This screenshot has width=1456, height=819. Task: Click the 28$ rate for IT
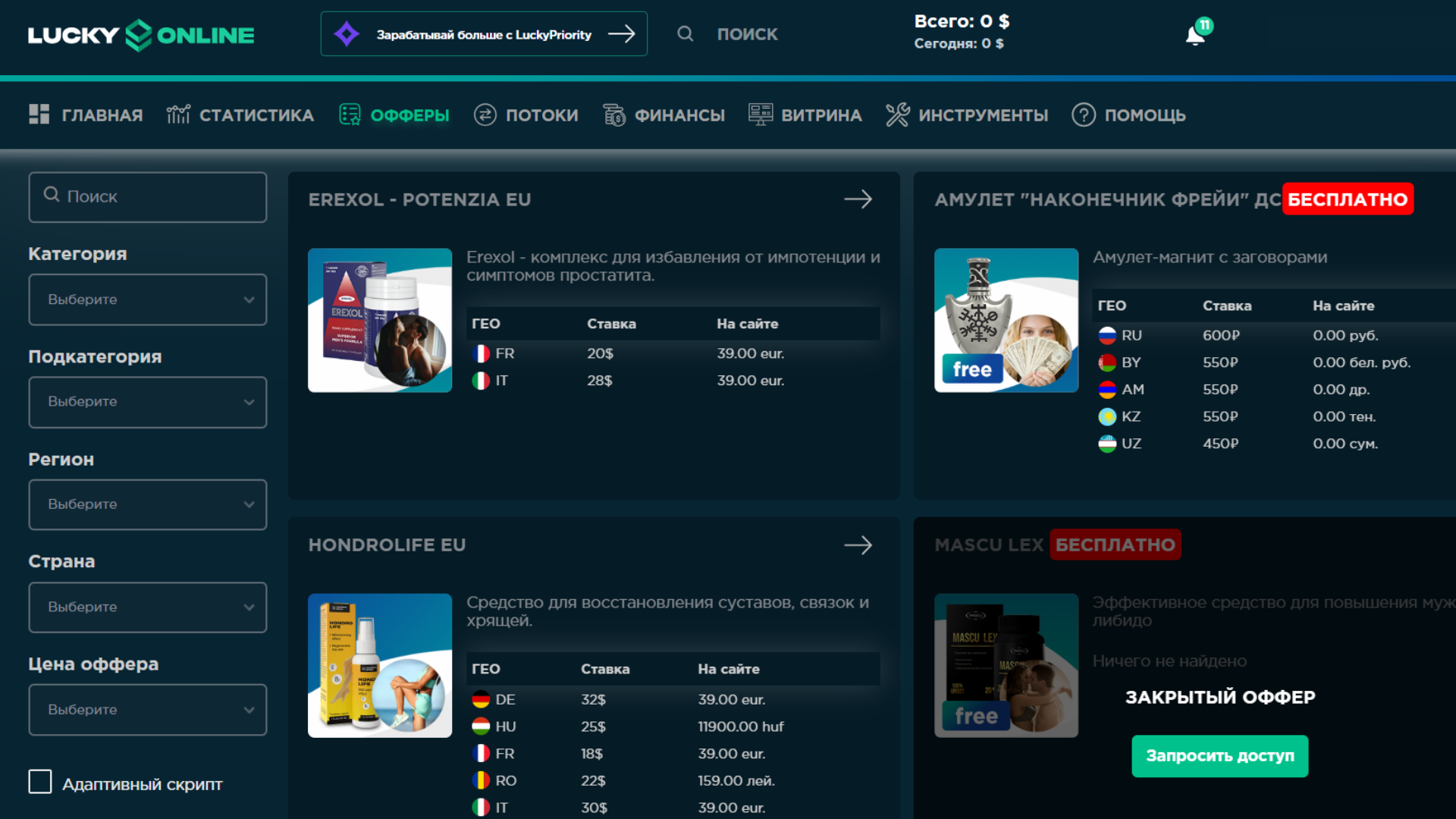(599, 381)
